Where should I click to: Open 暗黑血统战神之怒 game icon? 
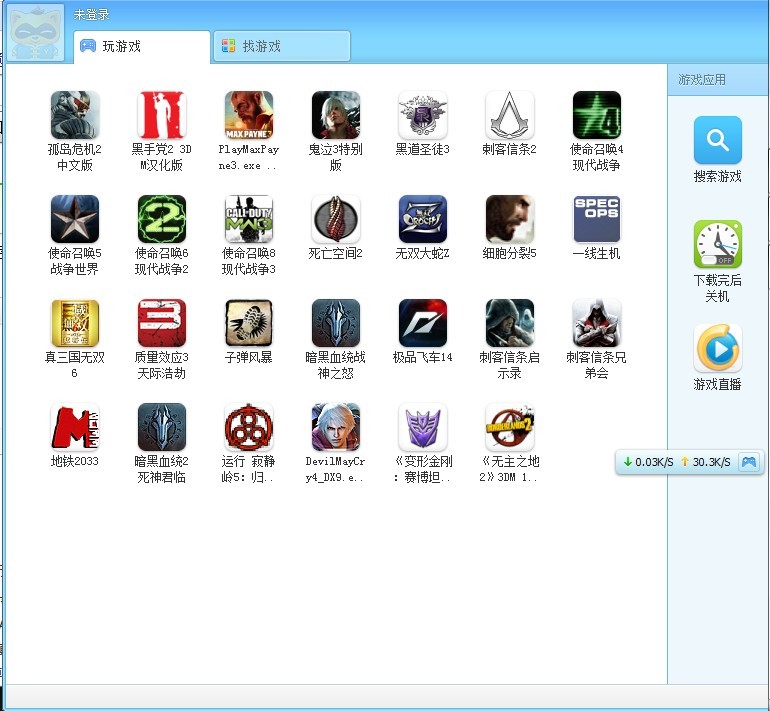tap(335, 323)
